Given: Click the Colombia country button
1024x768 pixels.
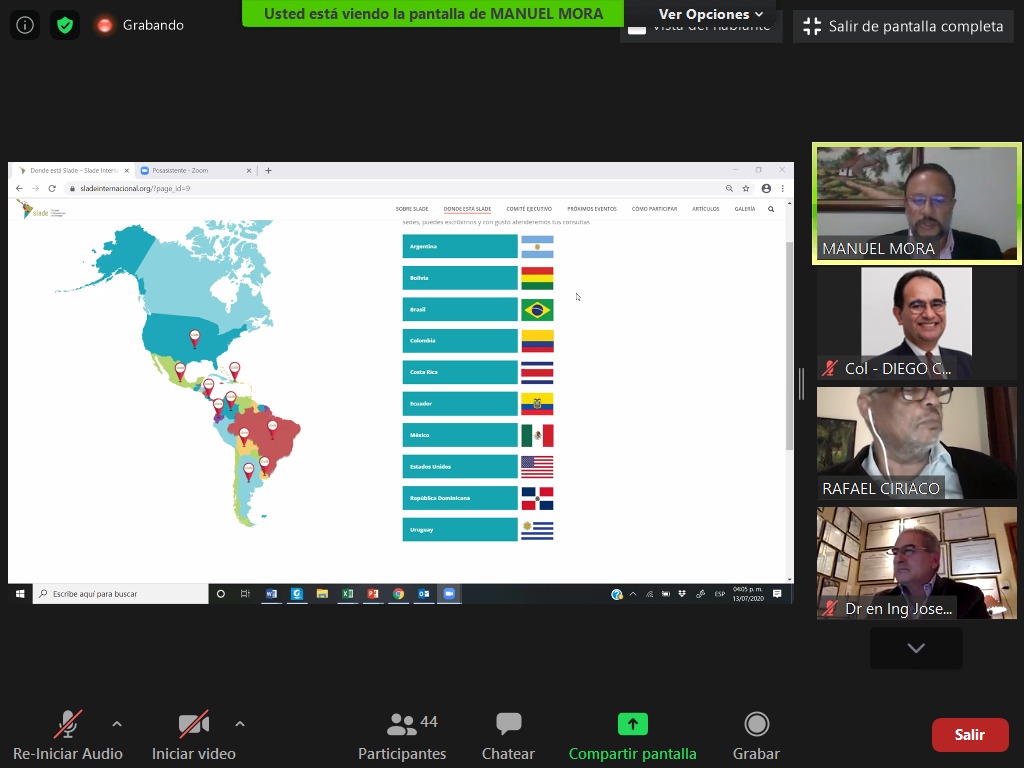Looking at the screenshot, I should click(x=460, y=340).
